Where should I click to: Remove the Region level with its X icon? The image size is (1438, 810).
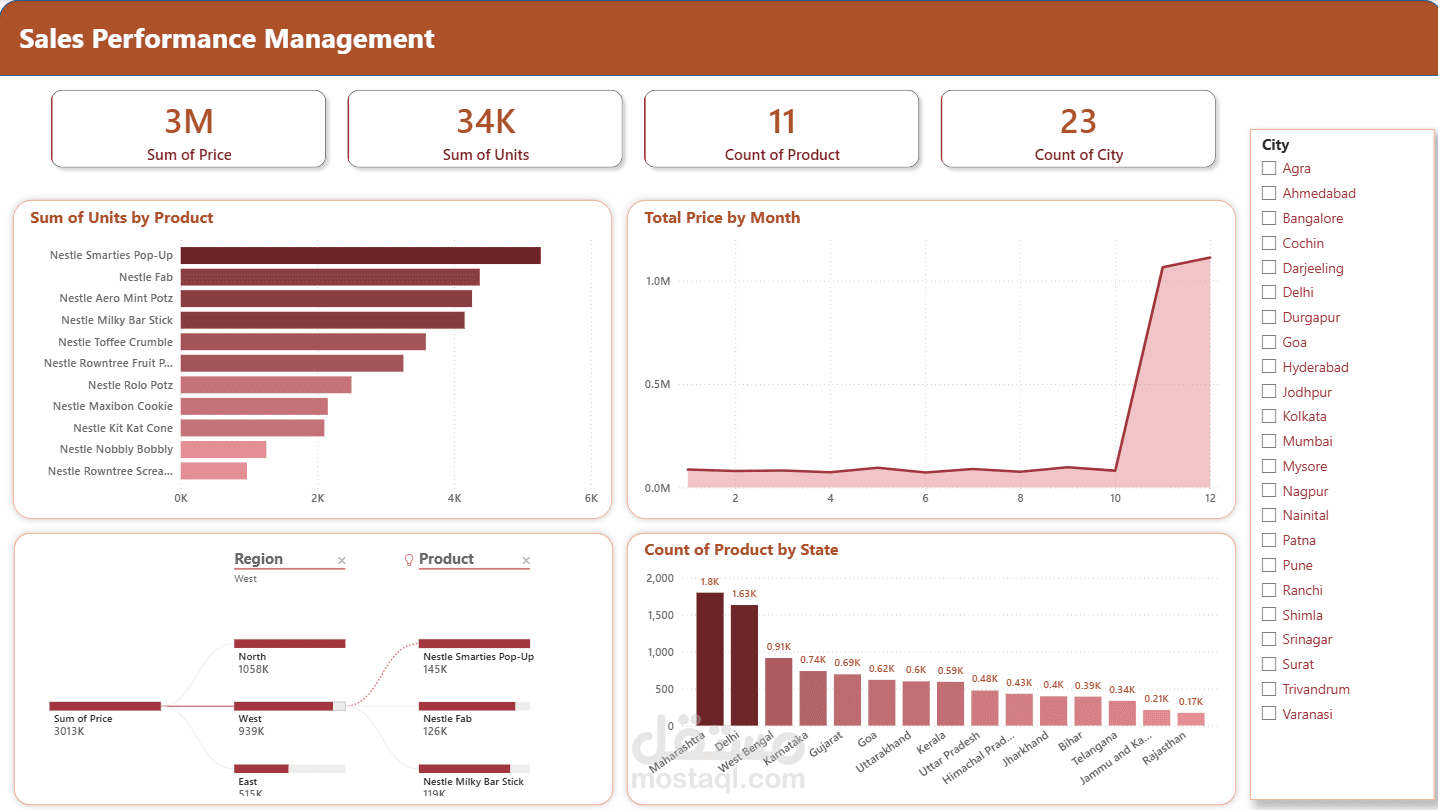(341, 561)
